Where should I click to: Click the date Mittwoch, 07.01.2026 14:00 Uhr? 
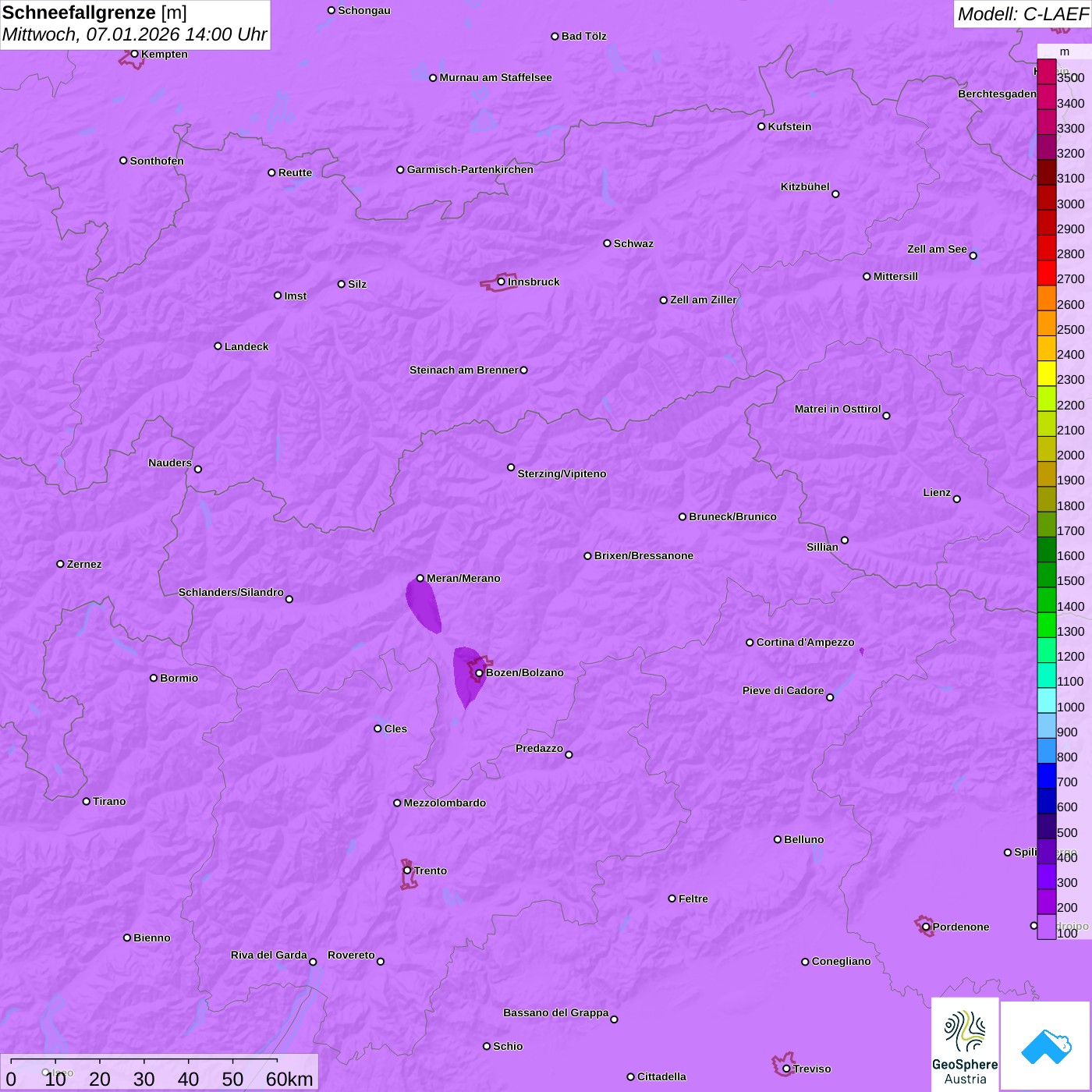134,34
